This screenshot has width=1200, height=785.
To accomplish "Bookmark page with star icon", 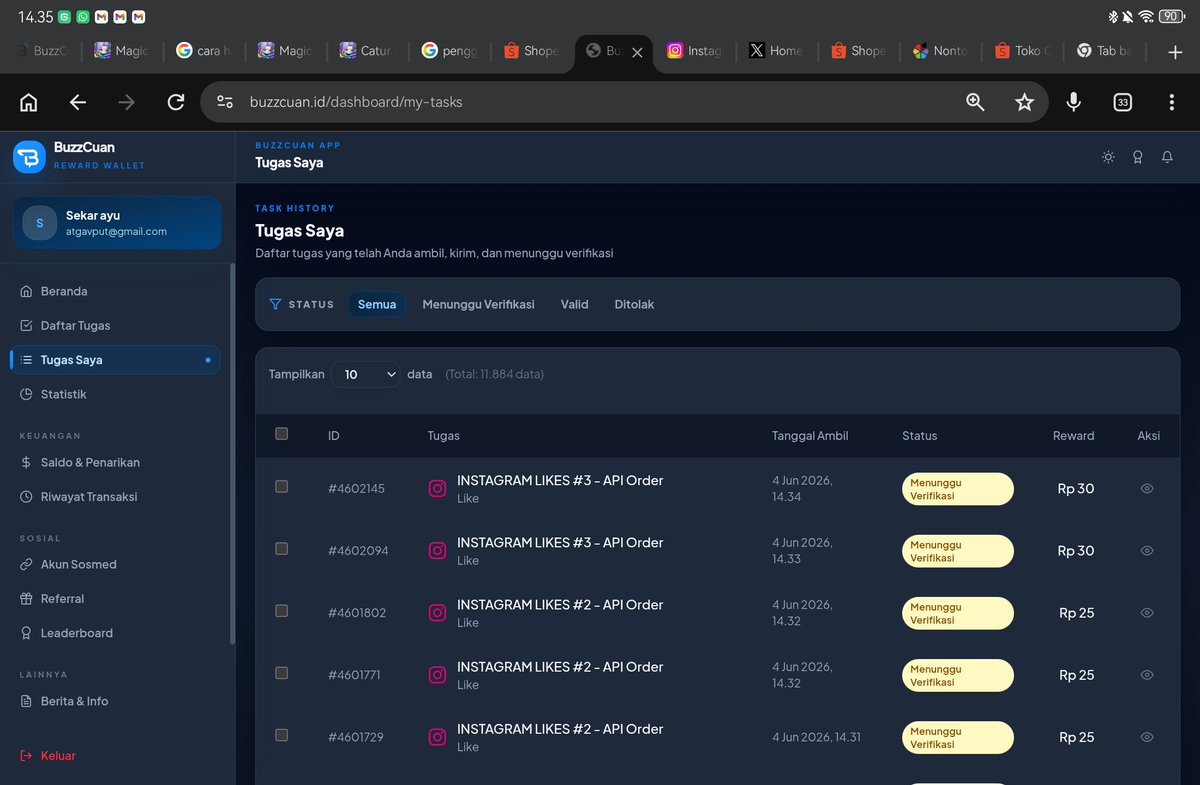I will (1024, 102).
